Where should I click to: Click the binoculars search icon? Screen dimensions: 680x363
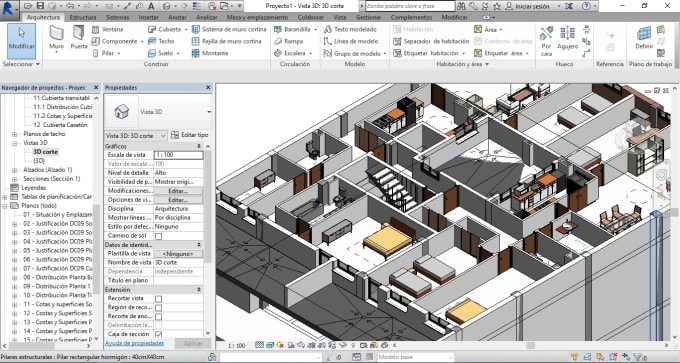[x=461, y=6]
